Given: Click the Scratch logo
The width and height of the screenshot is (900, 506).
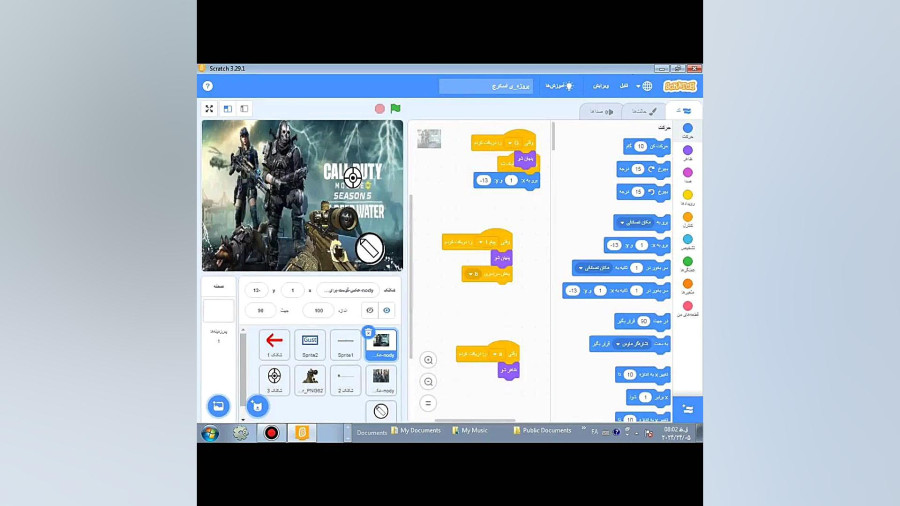Looking at the screenshot, I should click(x=680, y=86).
